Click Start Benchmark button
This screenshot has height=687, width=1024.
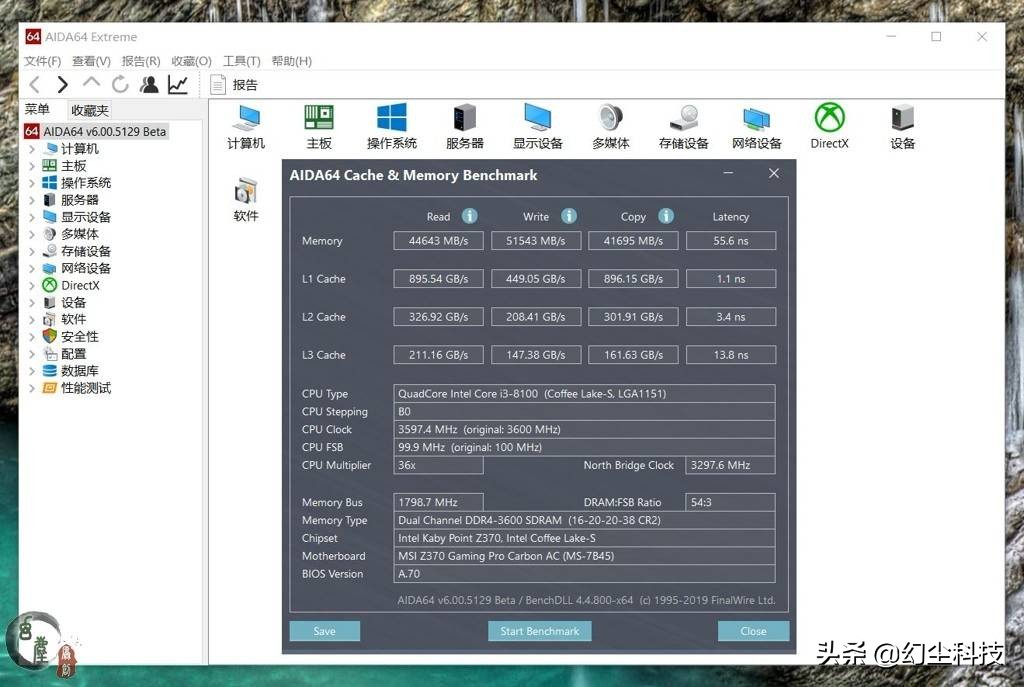point(539,631)
